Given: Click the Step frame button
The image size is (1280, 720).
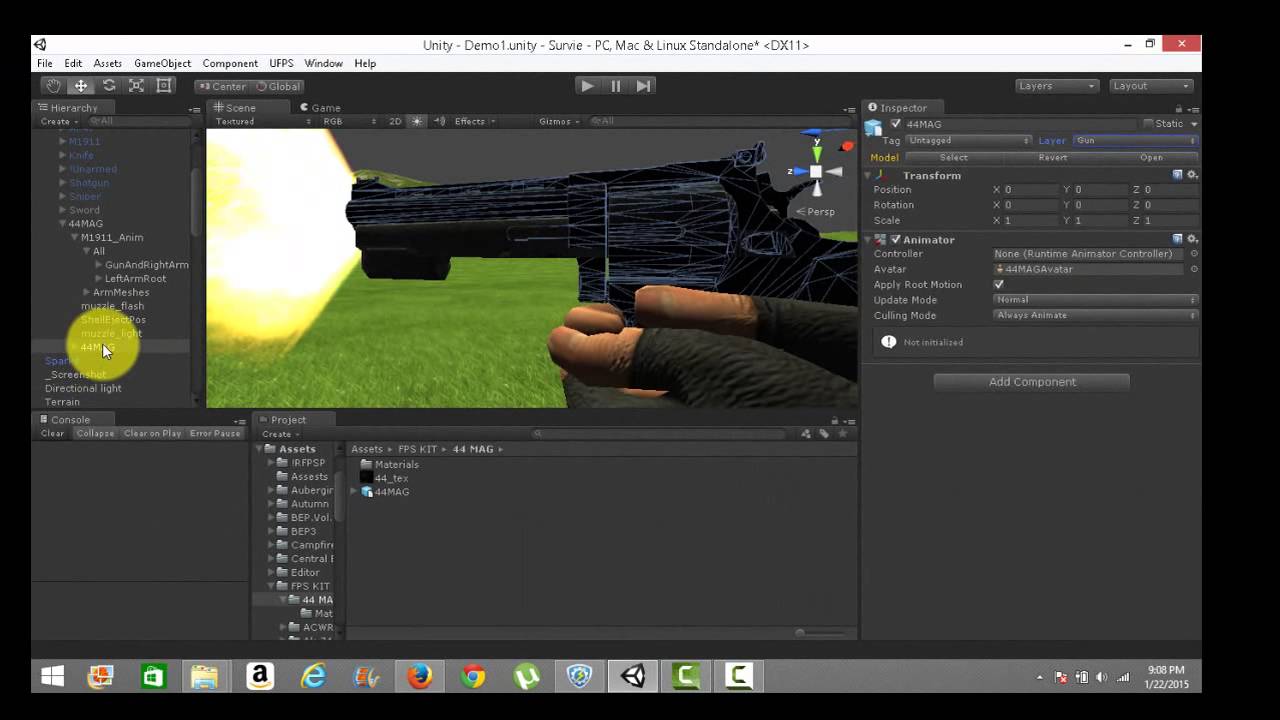Looking at the screenshot, I should pos(644,86).
